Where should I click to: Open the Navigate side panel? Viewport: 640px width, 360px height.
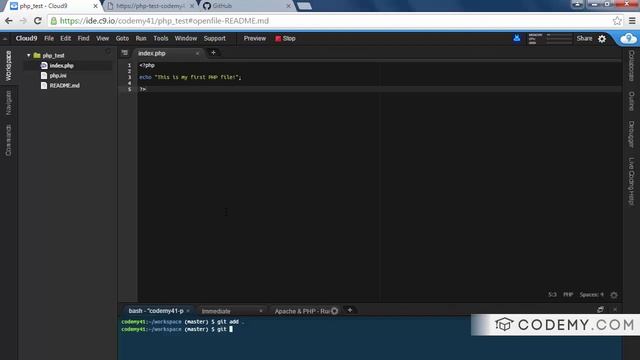pos(9,102)
